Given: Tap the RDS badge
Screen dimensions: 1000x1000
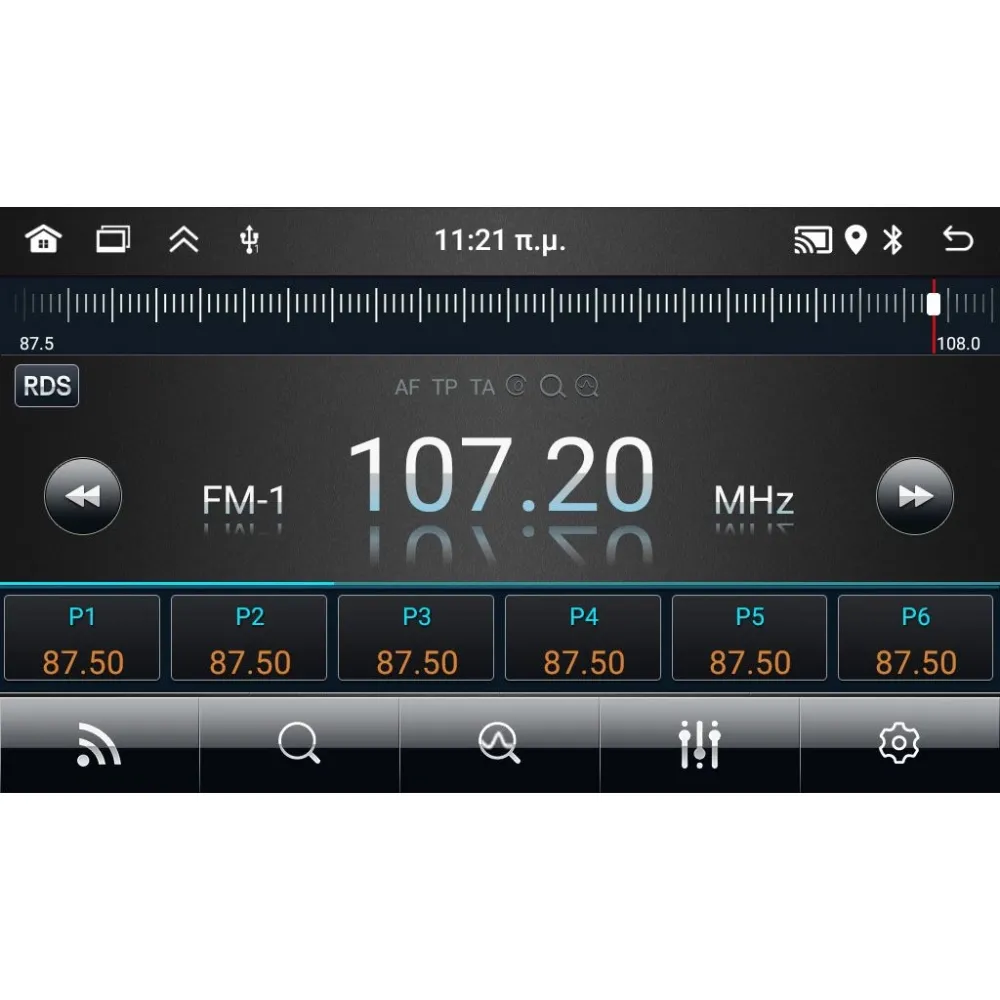Looking at the screenshot, I should click(x=46, y=386).
